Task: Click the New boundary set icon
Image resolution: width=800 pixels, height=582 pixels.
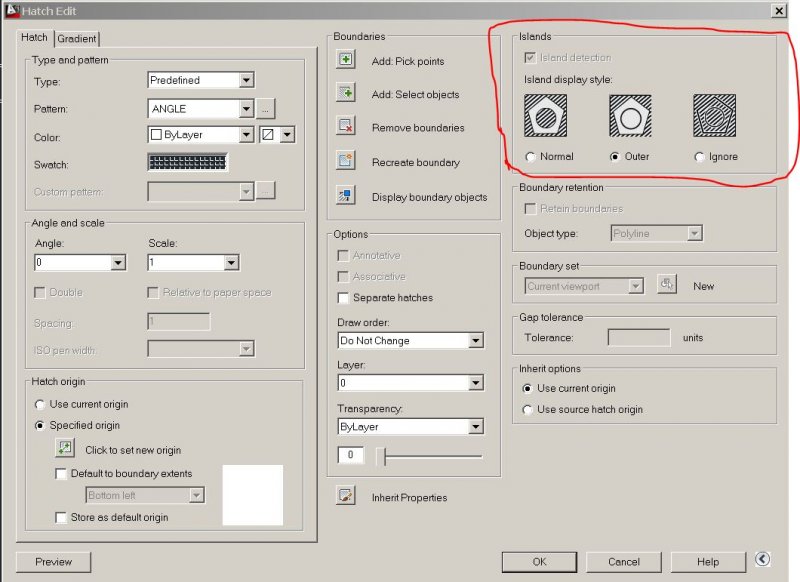Action: tap(667, 284)
